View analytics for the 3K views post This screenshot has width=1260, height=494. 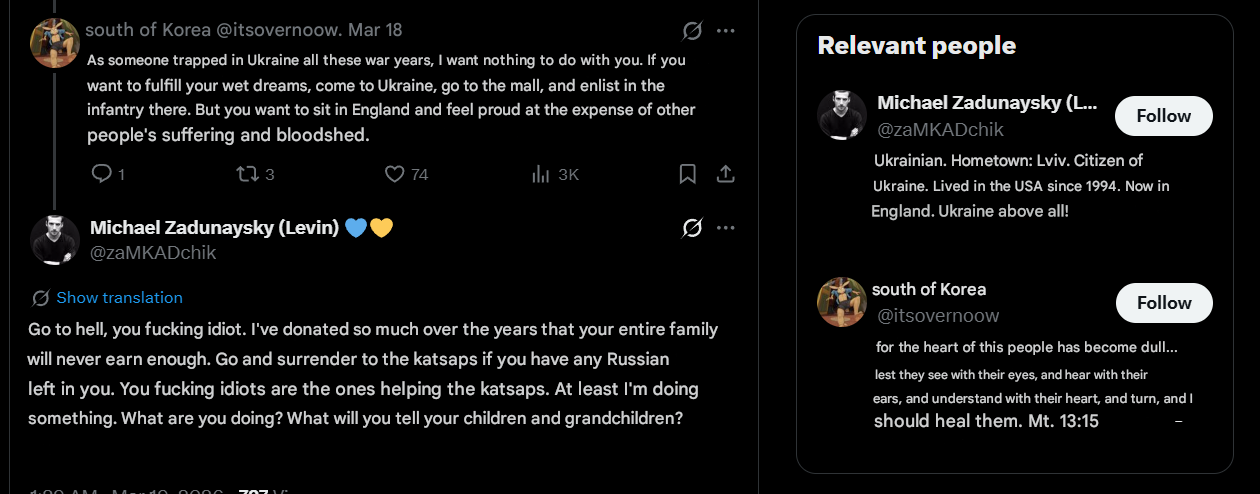[x=542, y=174]
